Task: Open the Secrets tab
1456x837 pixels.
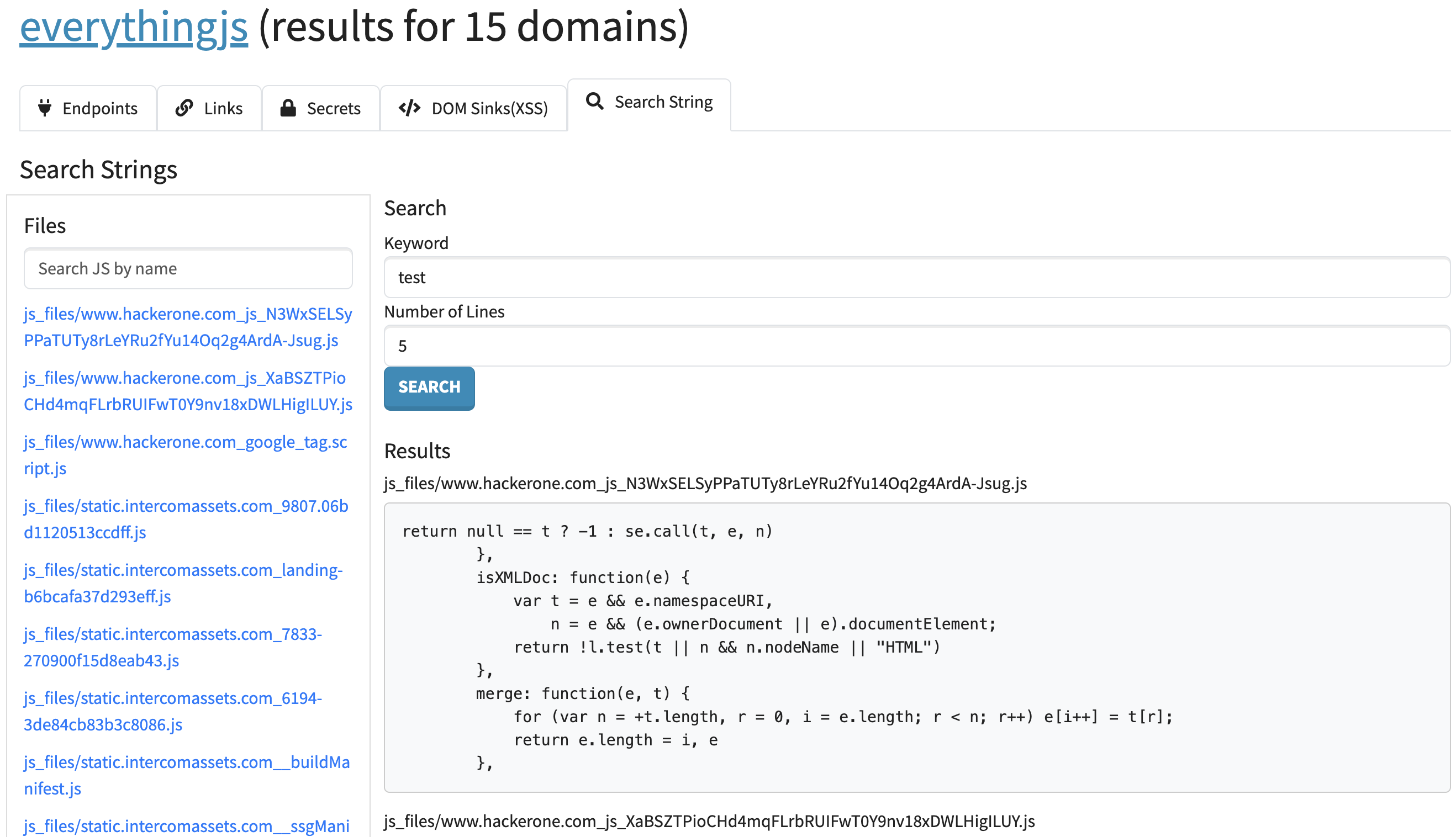Action: click(x=321, y=108)
